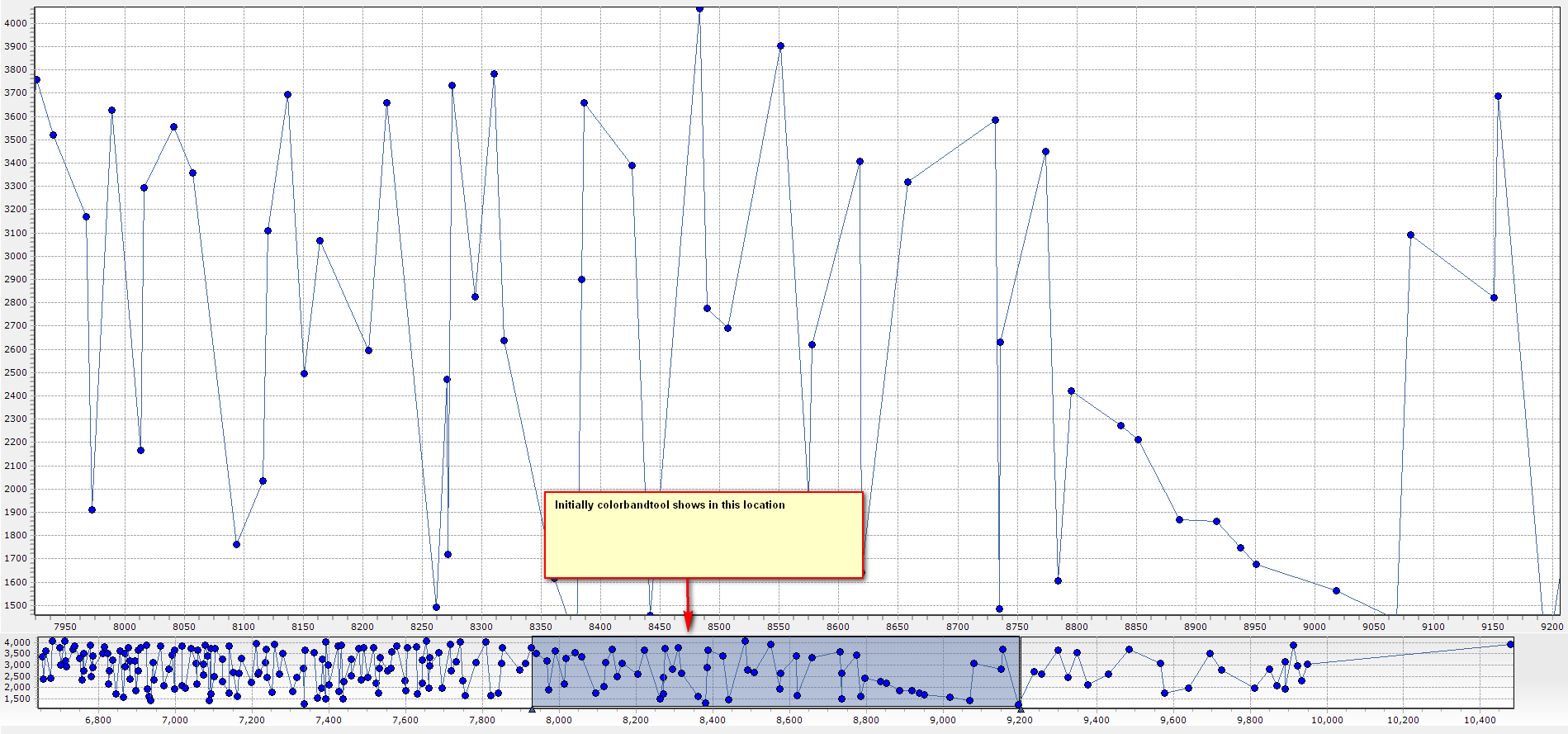
Task: Click the overview x-axis label 8,400
Action: coord(713,720)
